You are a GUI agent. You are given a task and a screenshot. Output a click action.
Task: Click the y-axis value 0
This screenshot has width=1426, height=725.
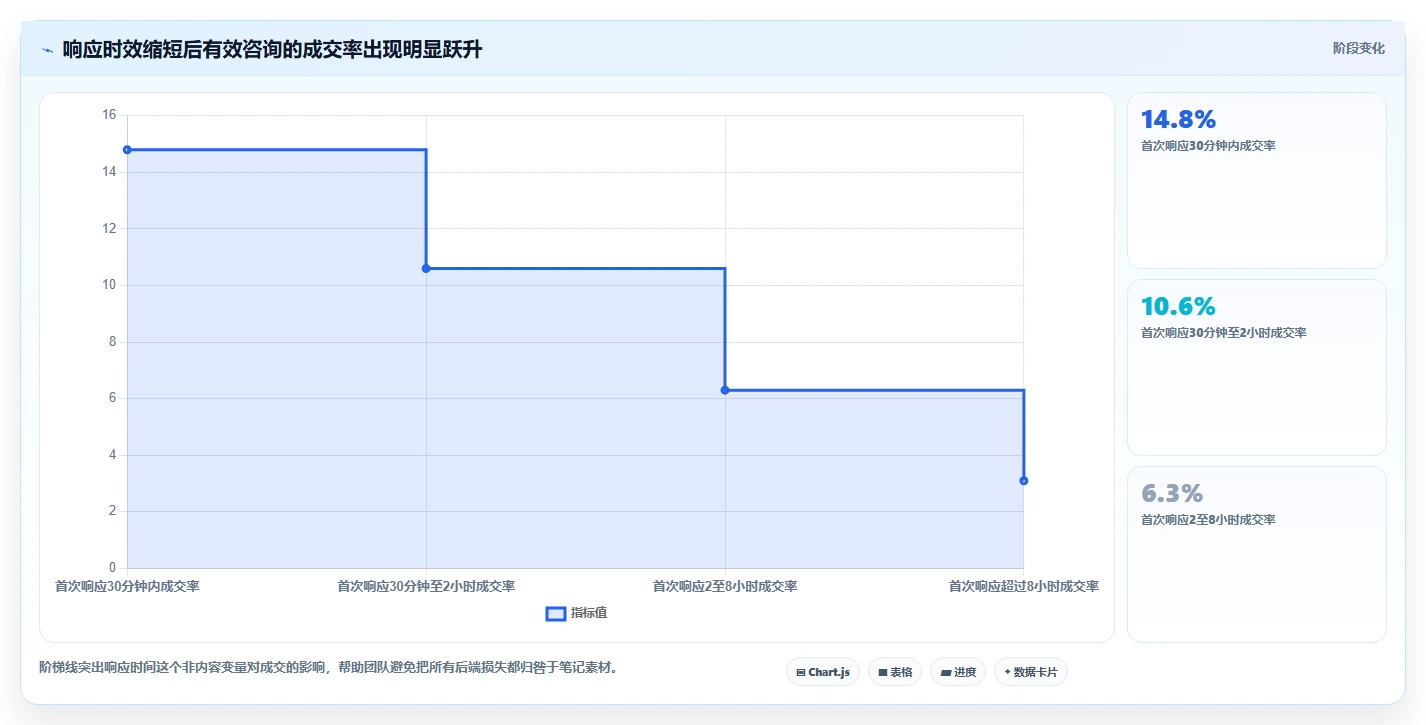(x=112, y=568)
